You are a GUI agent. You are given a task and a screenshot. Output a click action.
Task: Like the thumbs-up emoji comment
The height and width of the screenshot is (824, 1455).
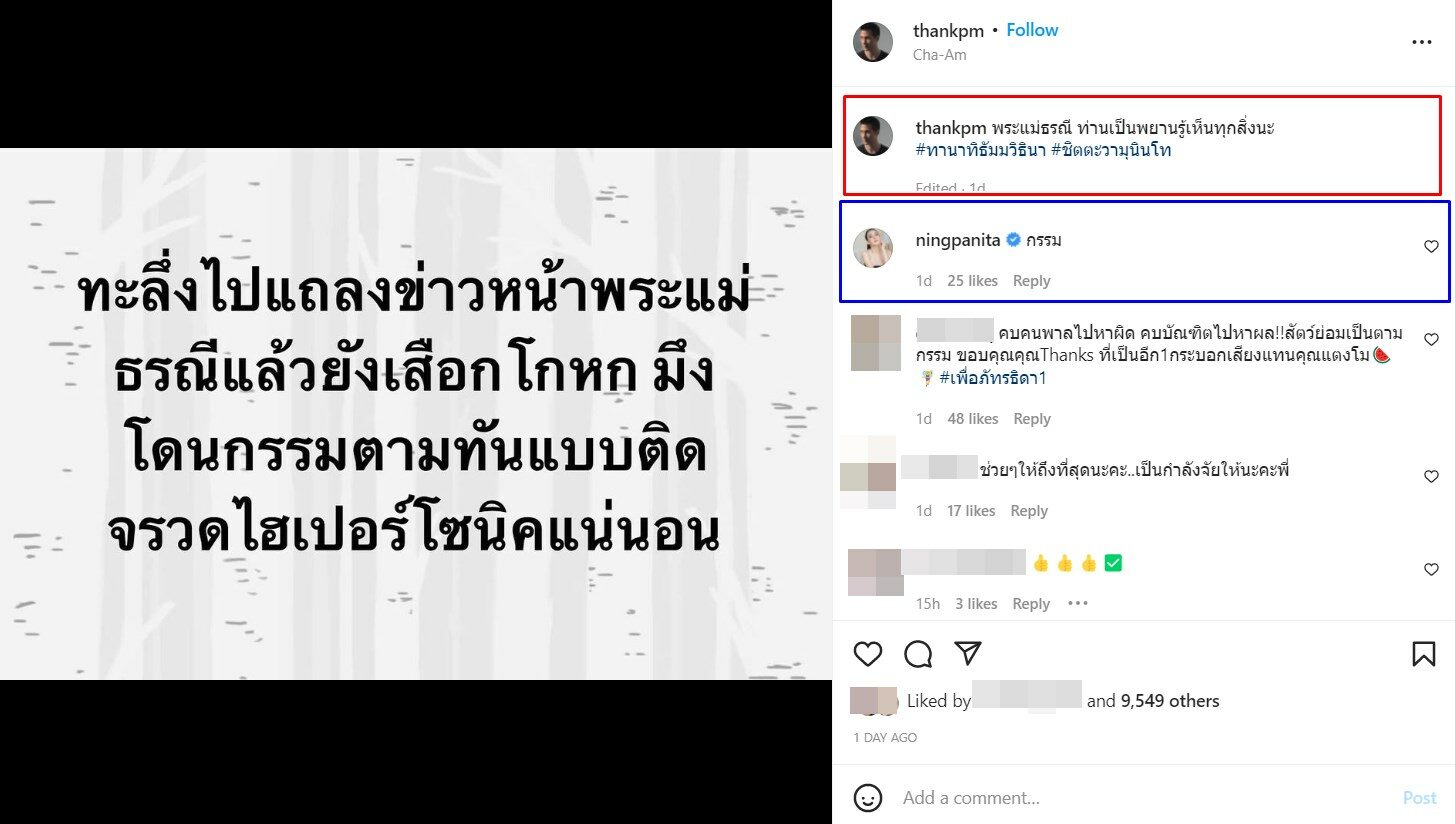click(1431, 570)
